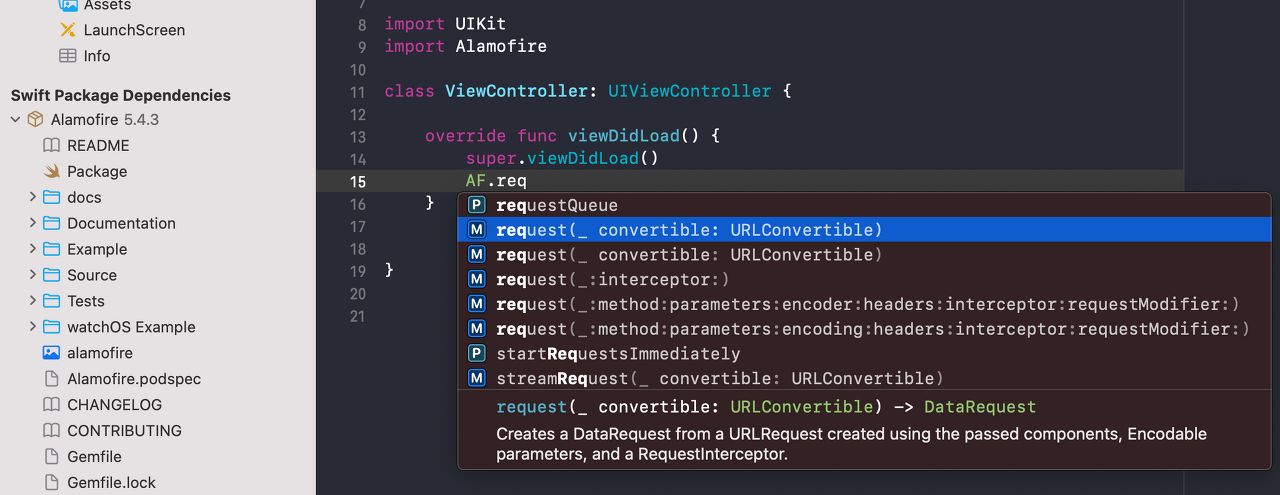The image size is (1280, 495).
Task: Expand the Source folder
Action: pos(33,276)
